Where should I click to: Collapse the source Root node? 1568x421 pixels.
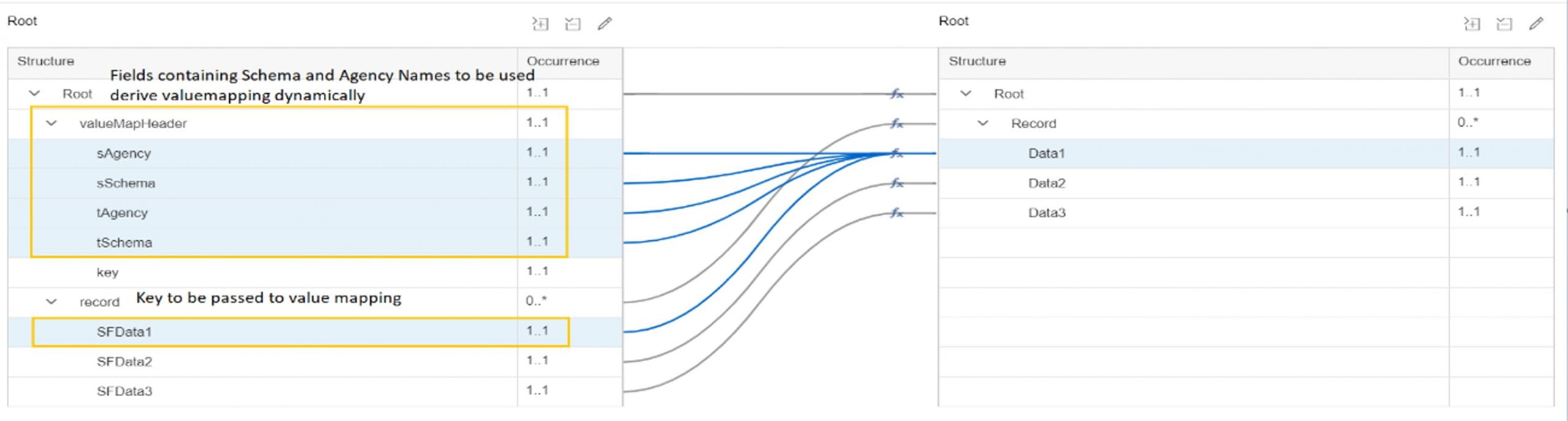(x=34, y=94)
